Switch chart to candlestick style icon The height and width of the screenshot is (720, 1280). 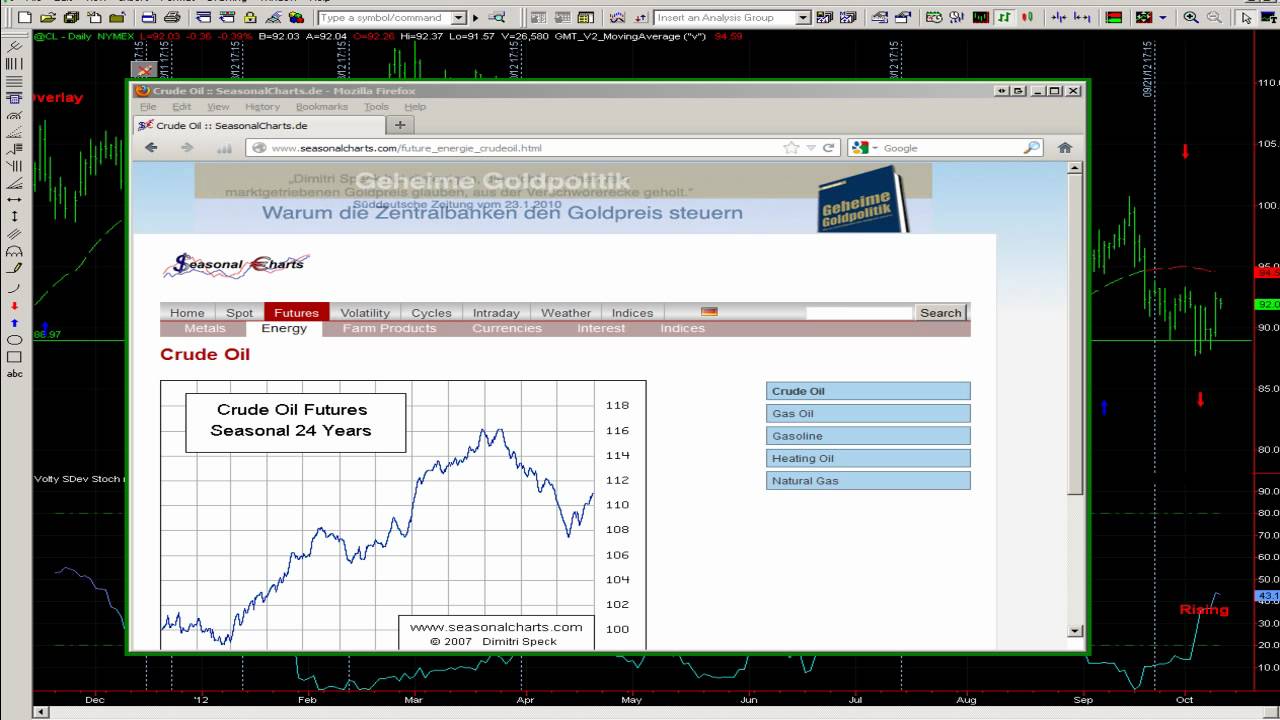1027,18
